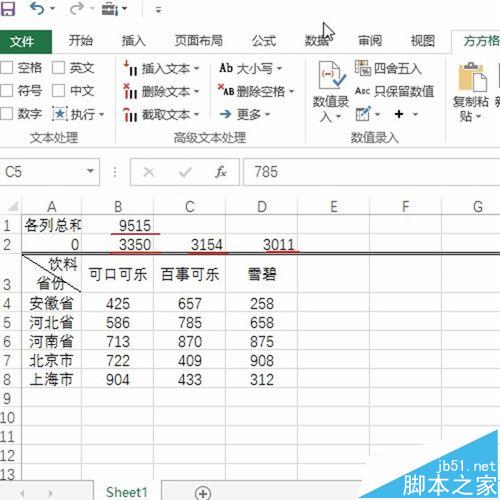The image size is (500, 500).
Task: Expand the 更多 dropdown arrow
Action: (x=267, y=115)
